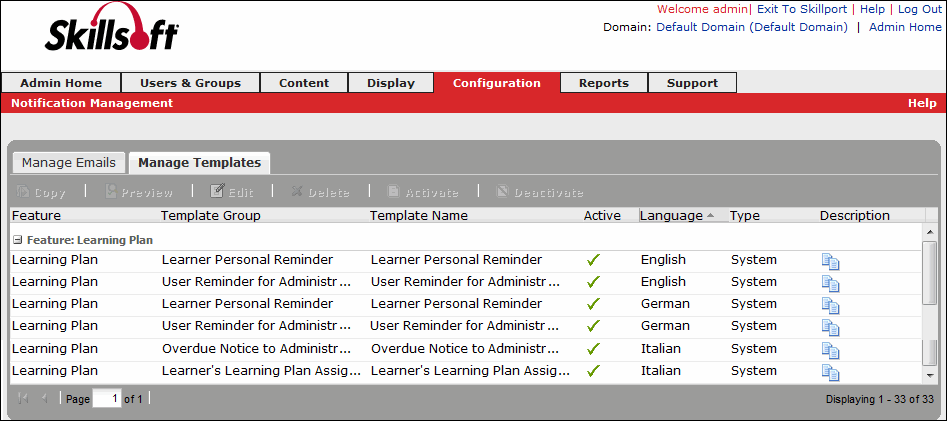This screenshot has width=947, height=421.
Task: Click active checkmark in Overdue Notice row
Action: coord(594,349)
